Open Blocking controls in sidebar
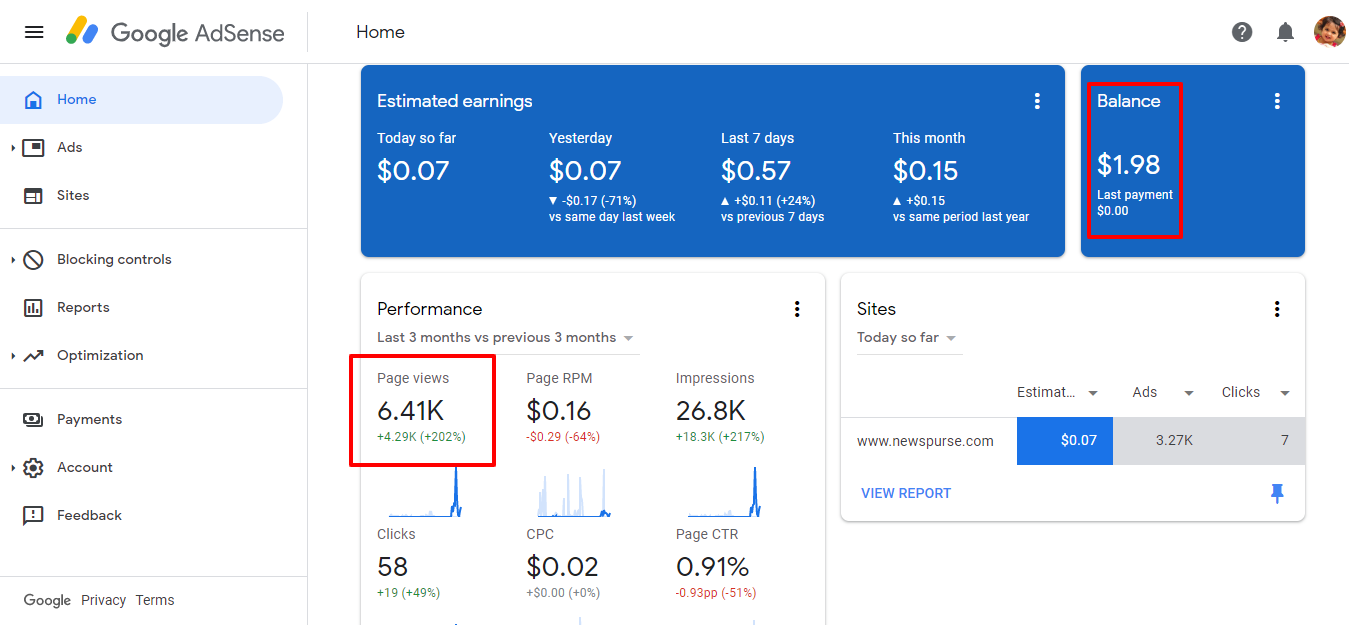Viewport: 1349px width, 625px height. point(141,260)
